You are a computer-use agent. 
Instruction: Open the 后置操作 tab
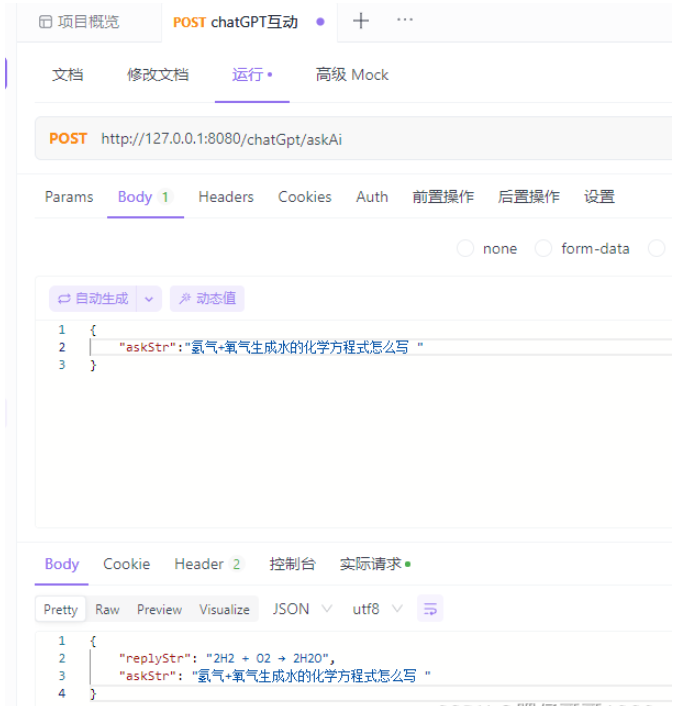[x=529, y=197]
